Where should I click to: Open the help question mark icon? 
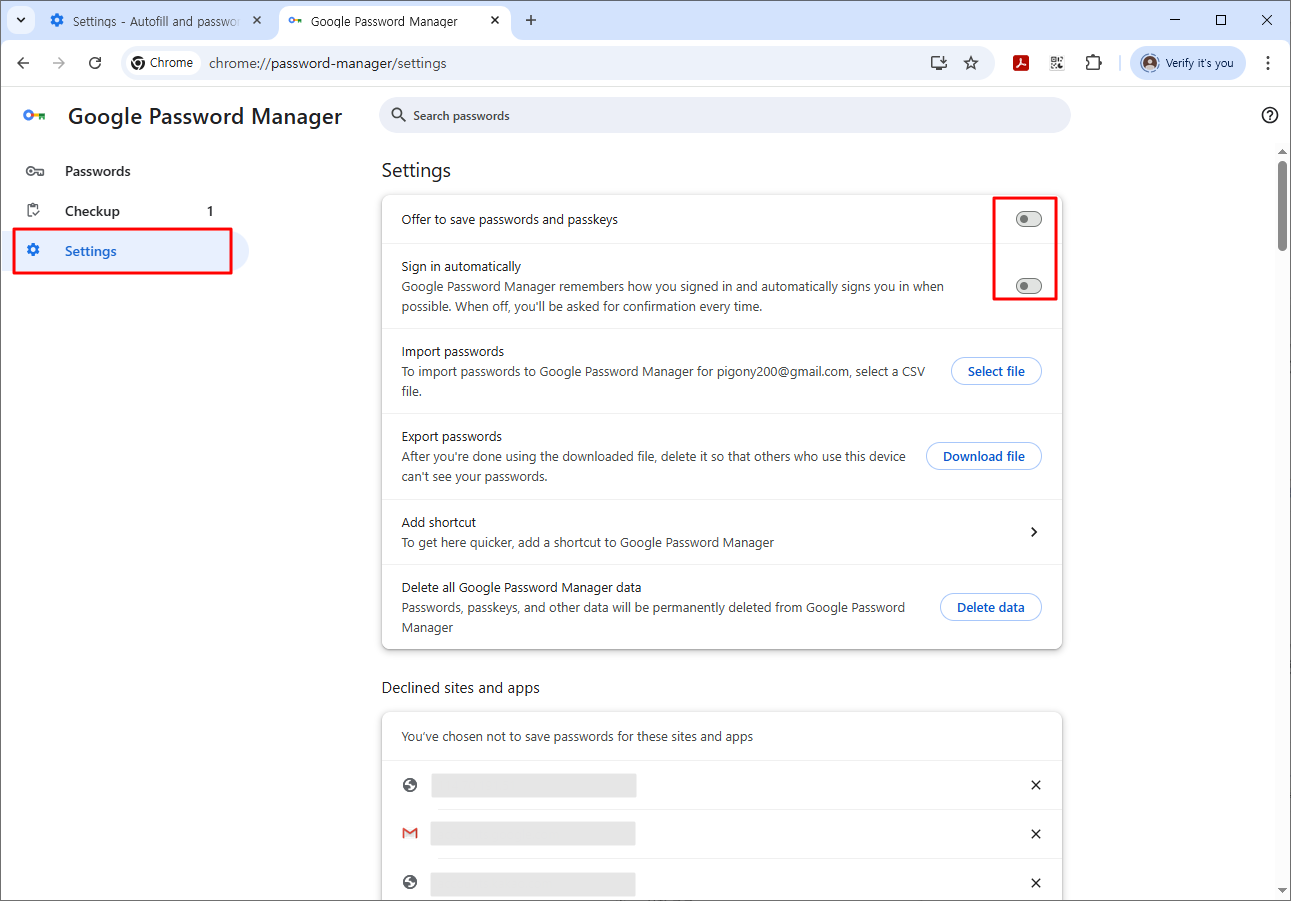pyautogui.click(x=1270, y=115)
